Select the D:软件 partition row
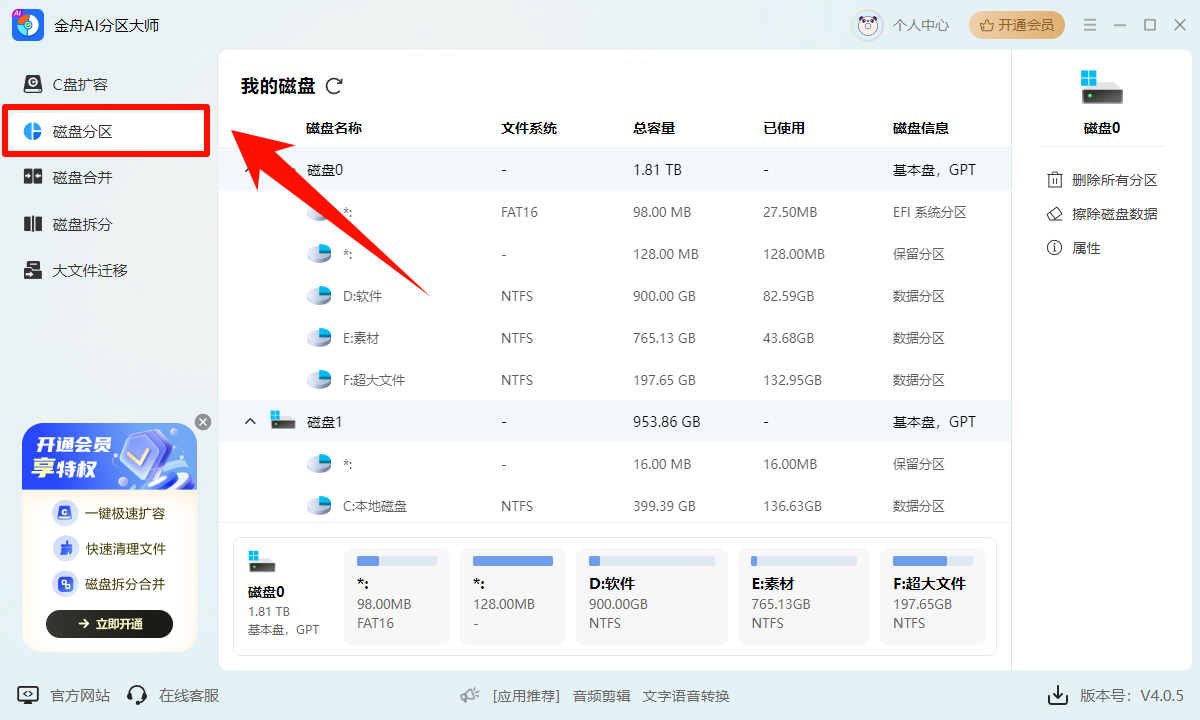This screenshot has width=1200, height=720. tap(600, 296)
